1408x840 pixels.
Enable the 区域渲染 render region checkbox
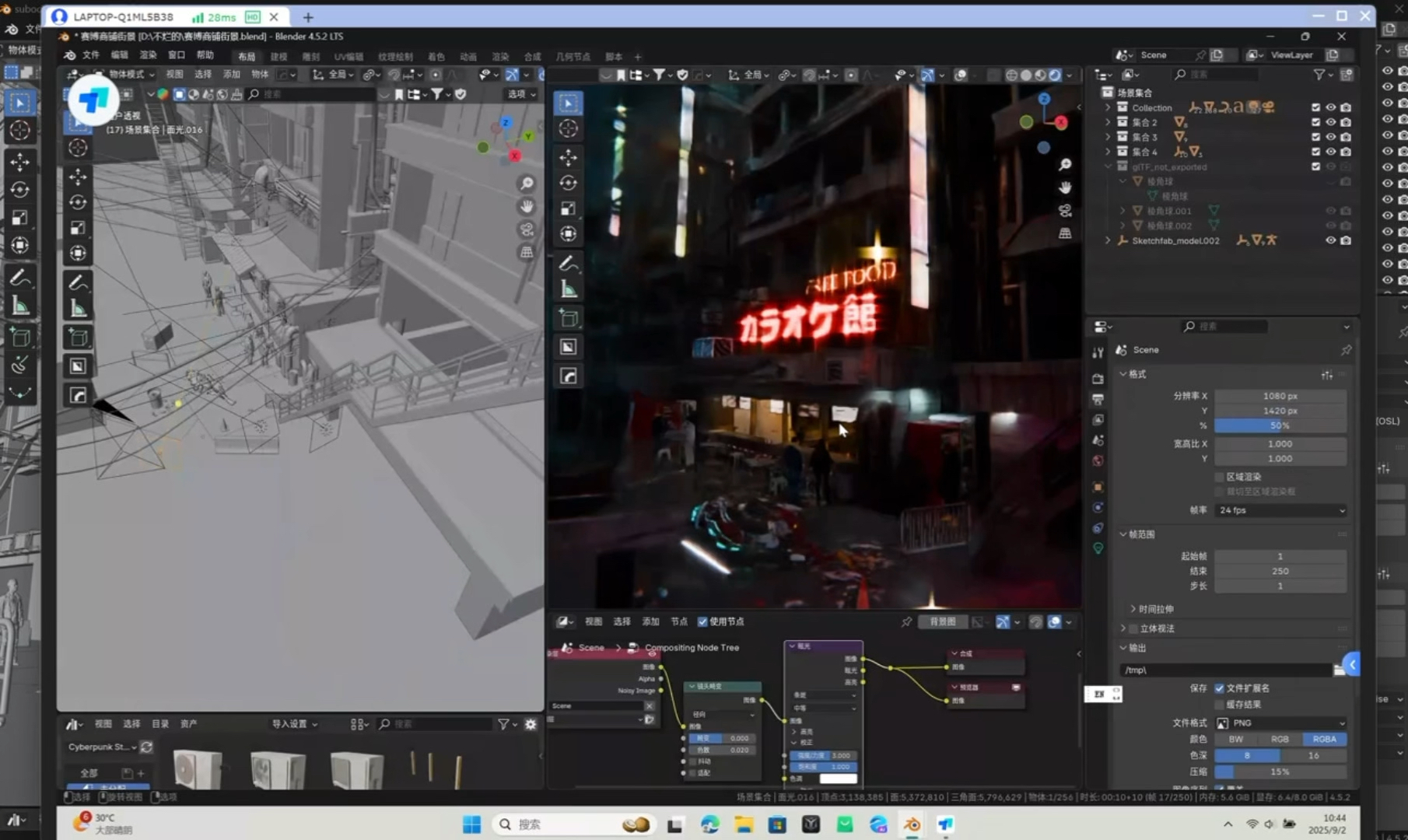tap(1219, 477)
